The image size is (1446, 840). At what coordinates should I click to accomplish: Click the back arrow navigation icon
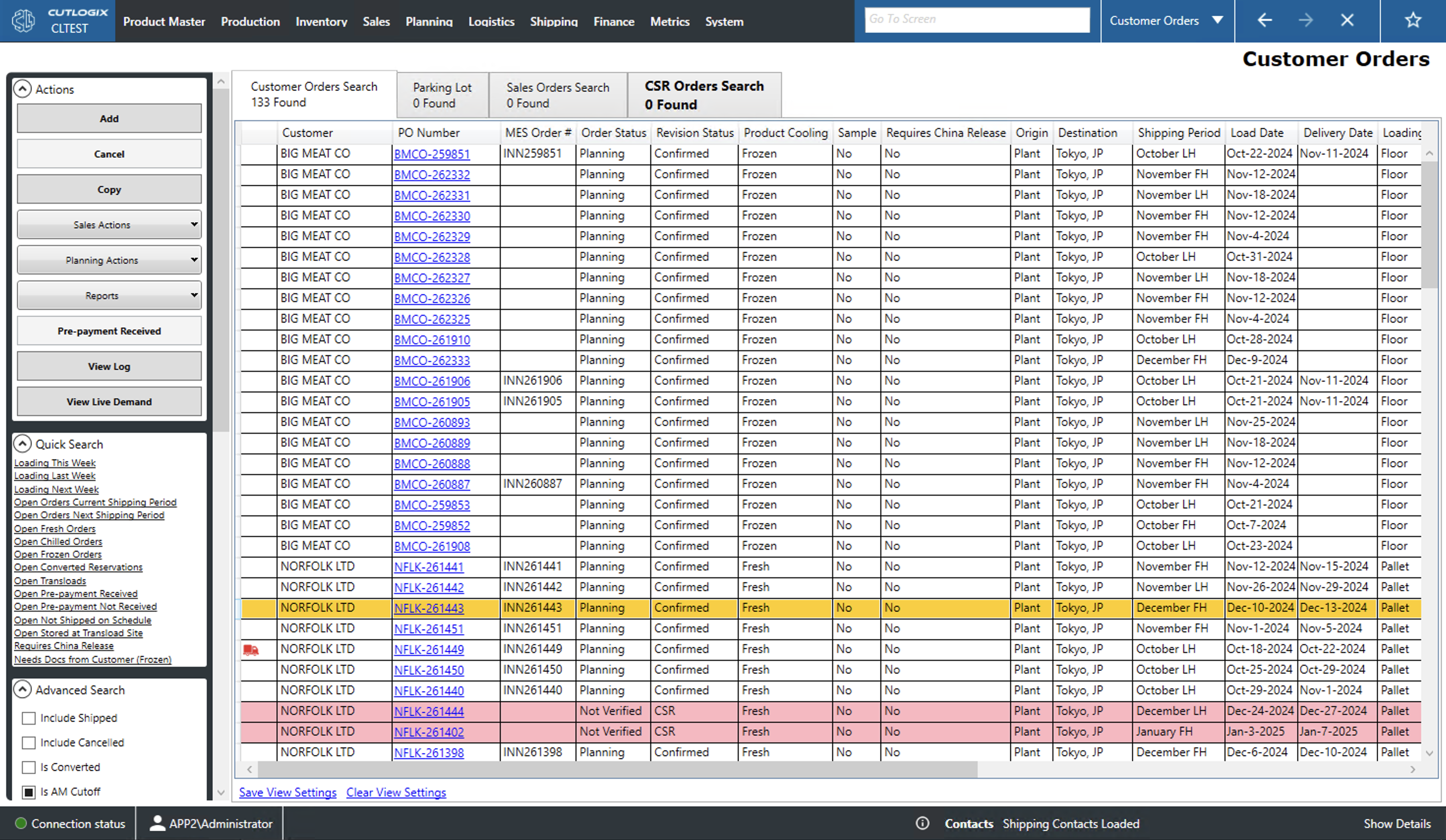1265,21
